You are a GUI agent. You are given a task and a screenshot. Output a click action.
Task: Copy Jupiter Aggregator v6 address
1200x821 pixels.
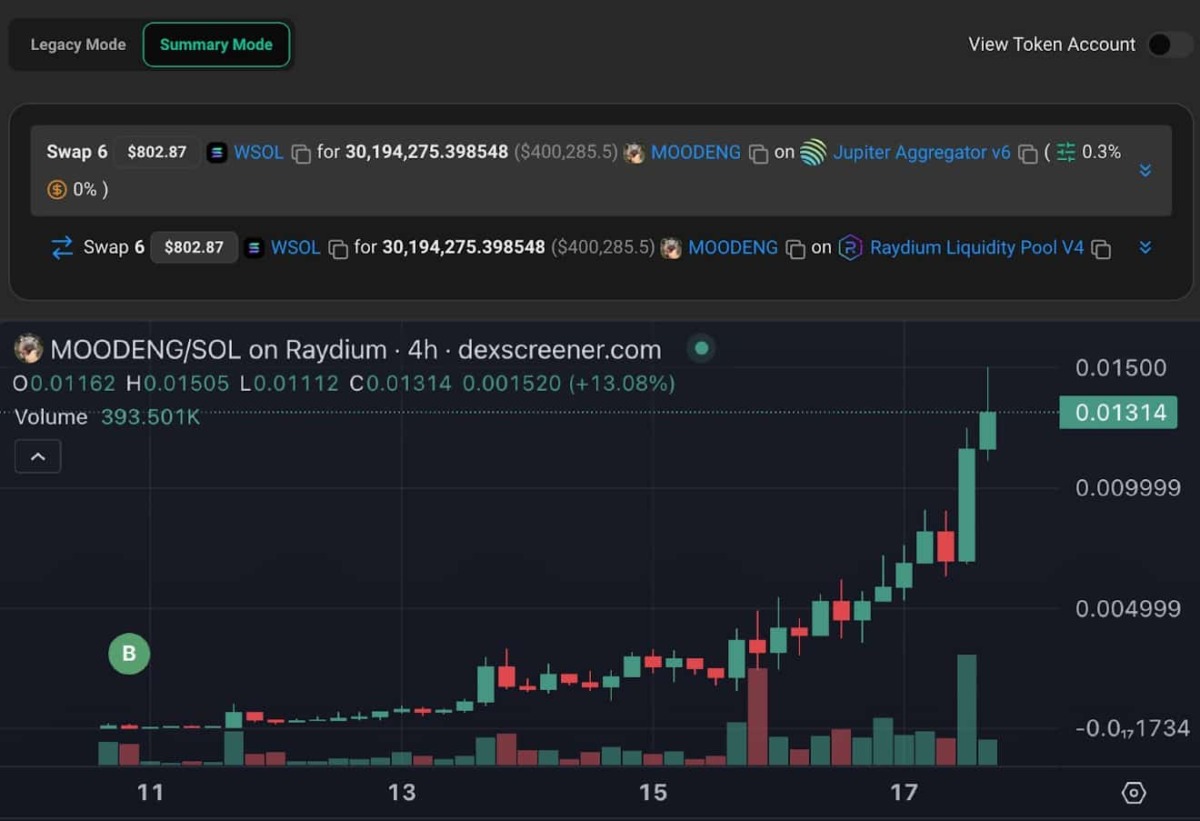(x=1028, y=154)
